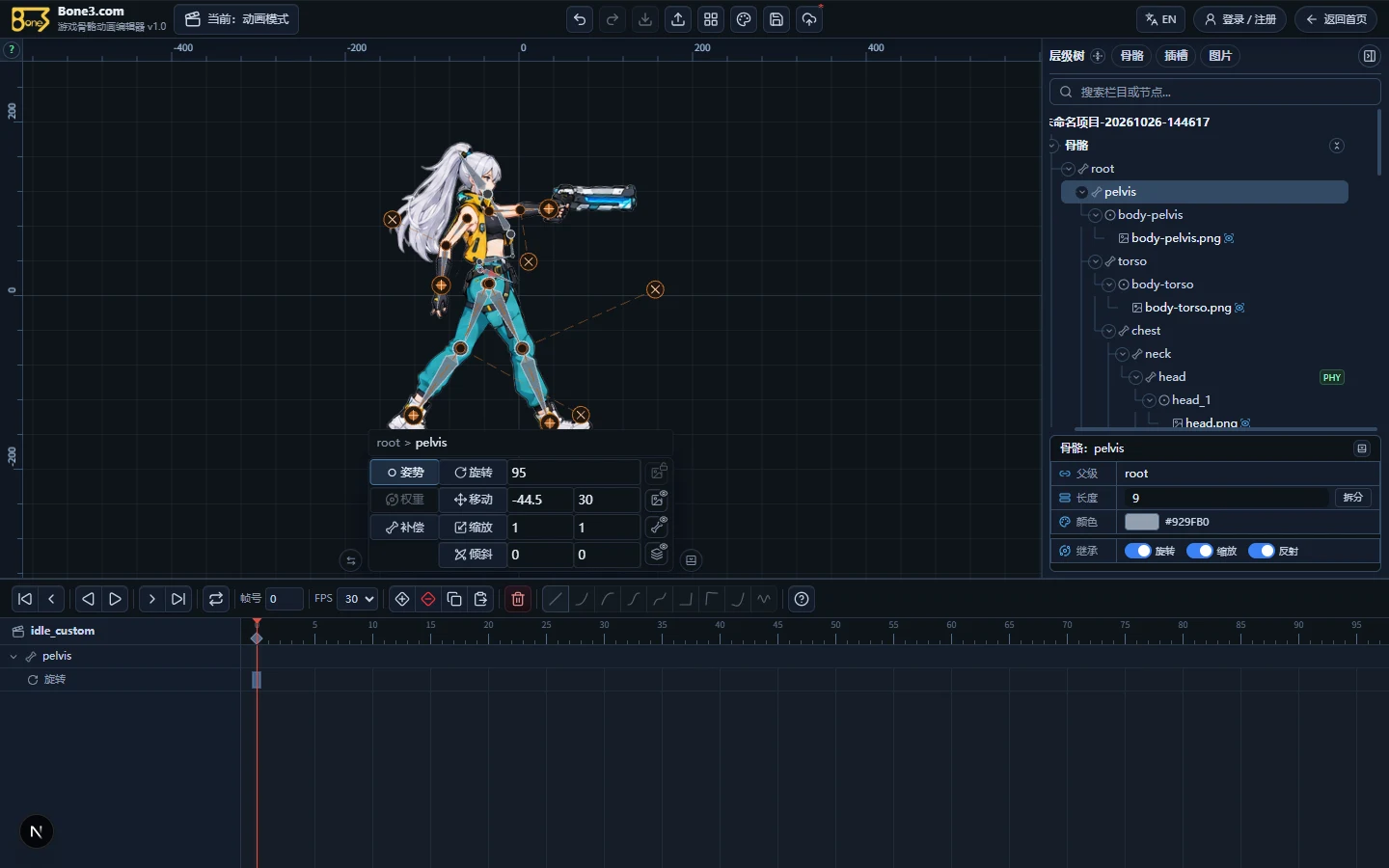
Task: Open the FPS 30 dropdown
Action: click(357, 599)
